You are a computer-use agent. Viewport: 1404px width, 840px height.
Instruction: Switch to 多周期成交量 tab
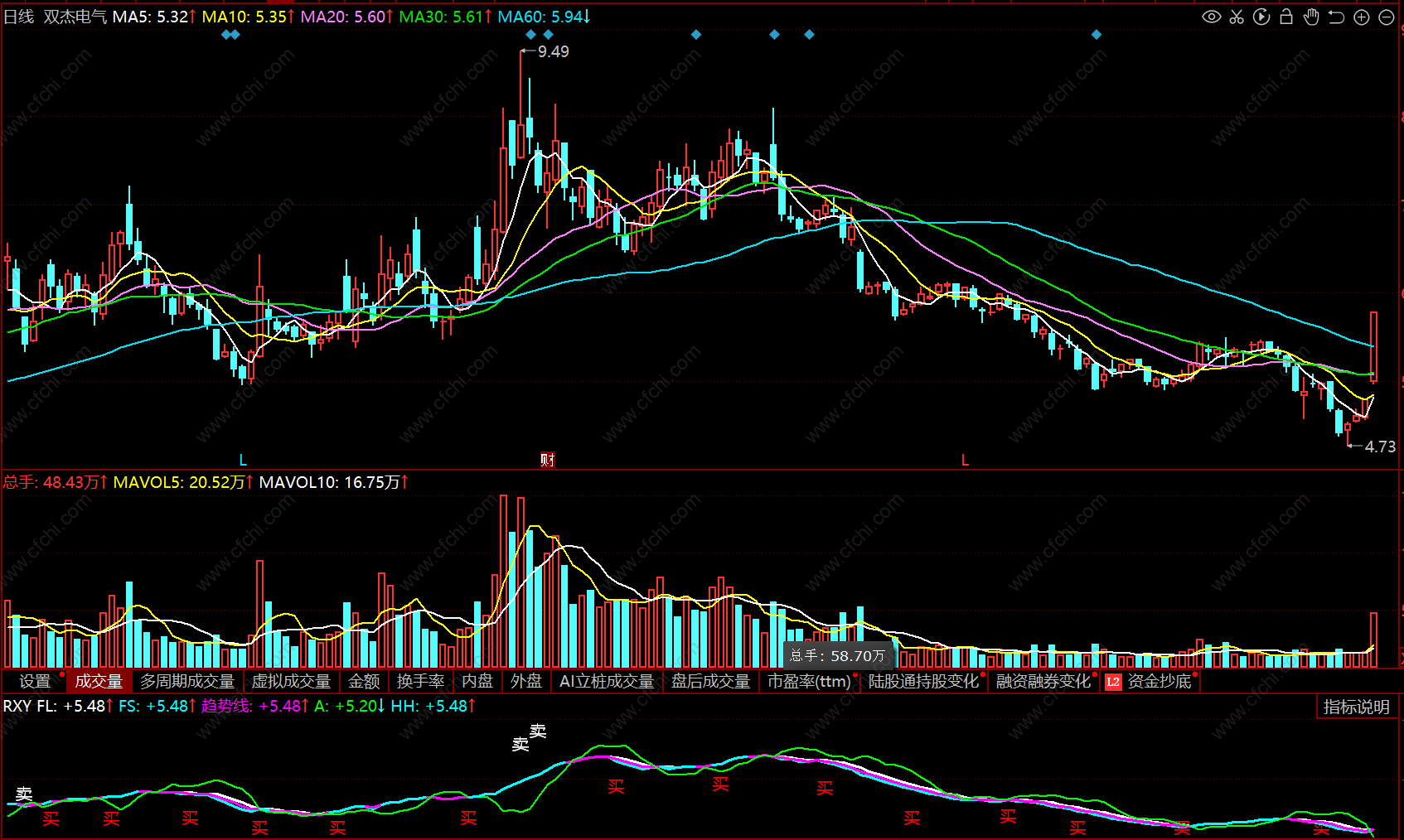coord(187,681)
